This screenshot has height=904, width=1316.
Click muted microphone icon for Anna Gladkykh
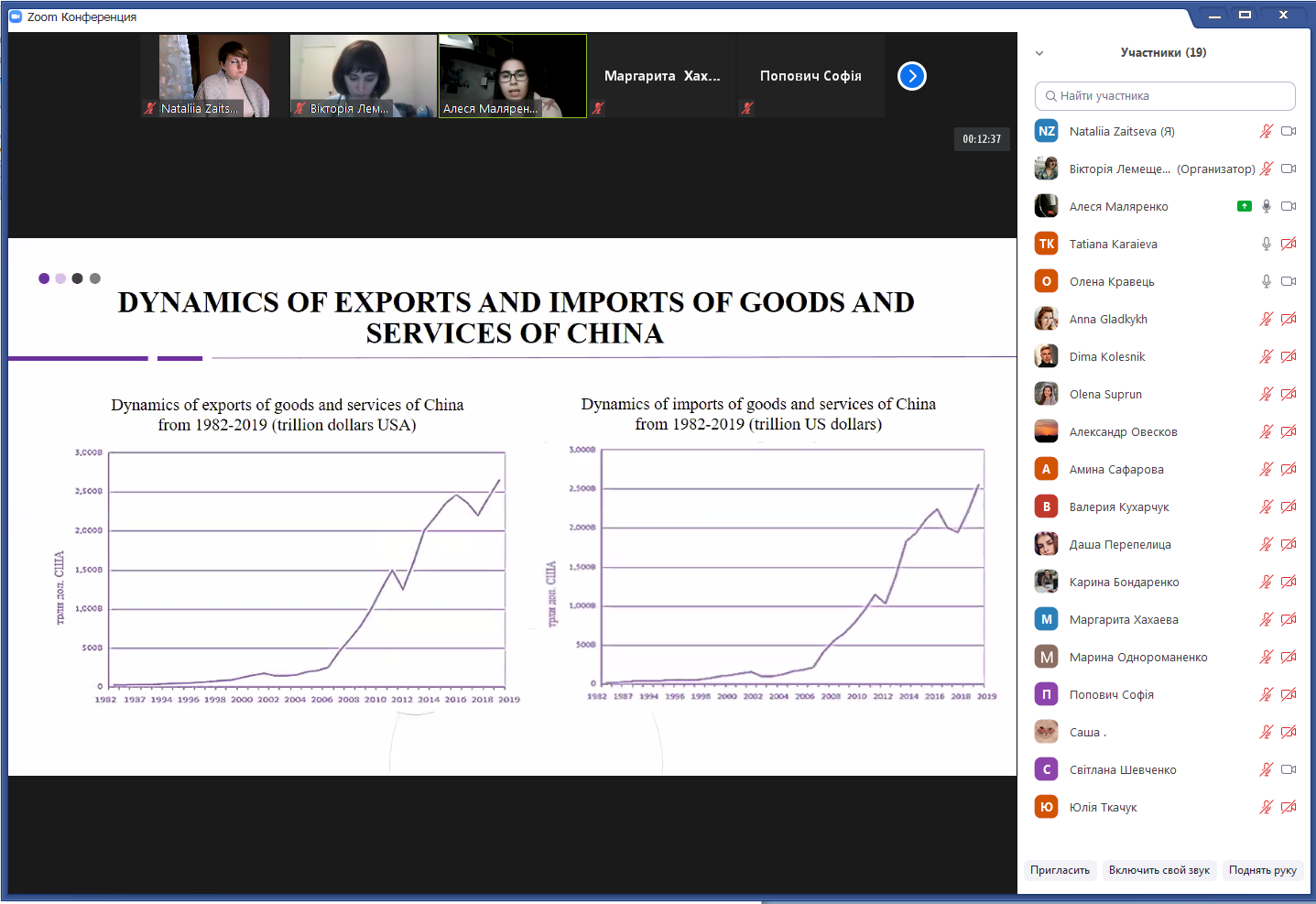(1266, 319)
